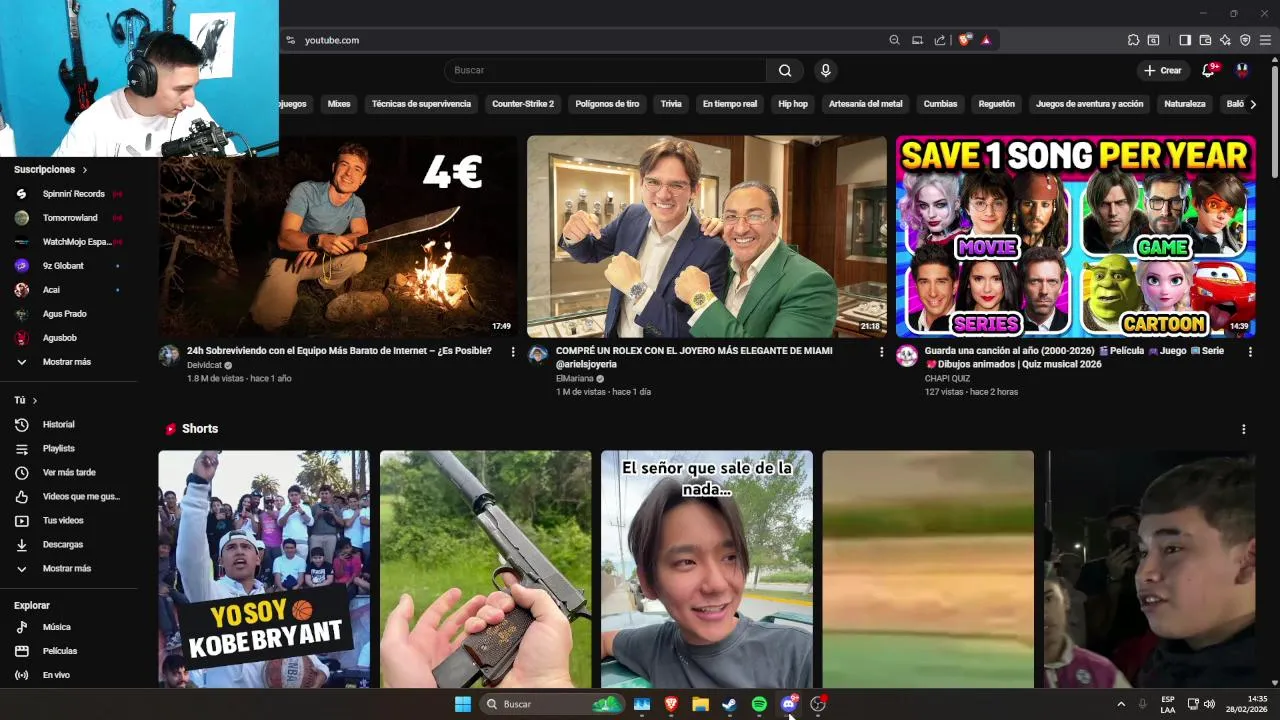Open Ver más tarde in sidebar
1280x720 pixels.
[69, 472]
